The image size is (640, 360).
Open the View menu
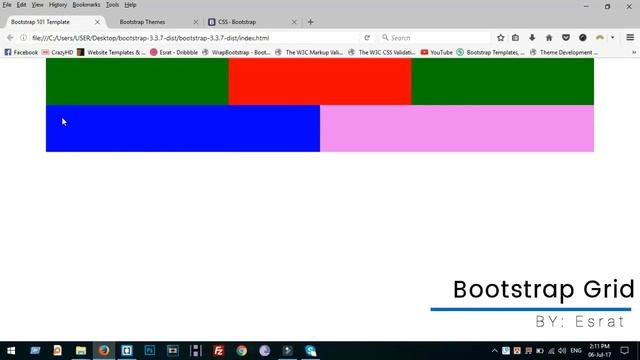click(x=38, y=5)
